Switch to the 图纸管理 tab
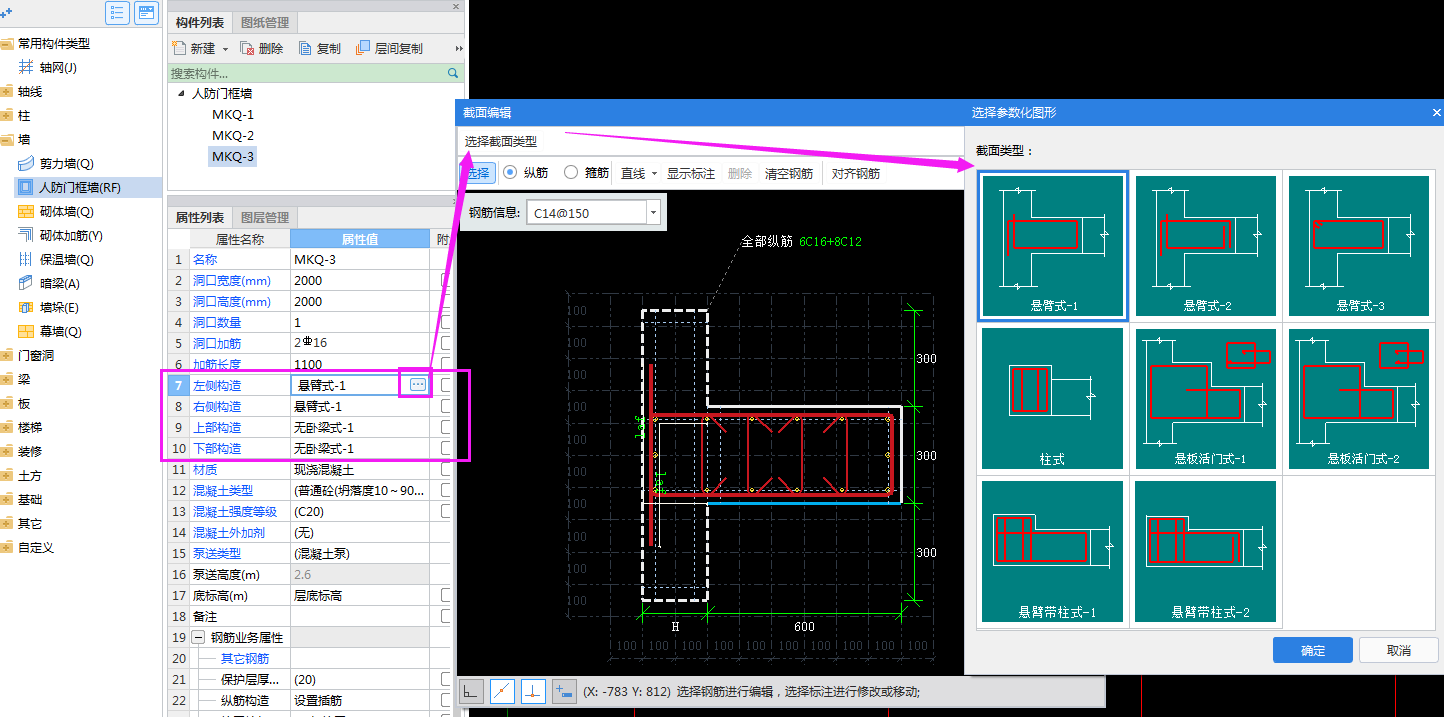This screenshot has height=717, width=1444. coord(265,22)
